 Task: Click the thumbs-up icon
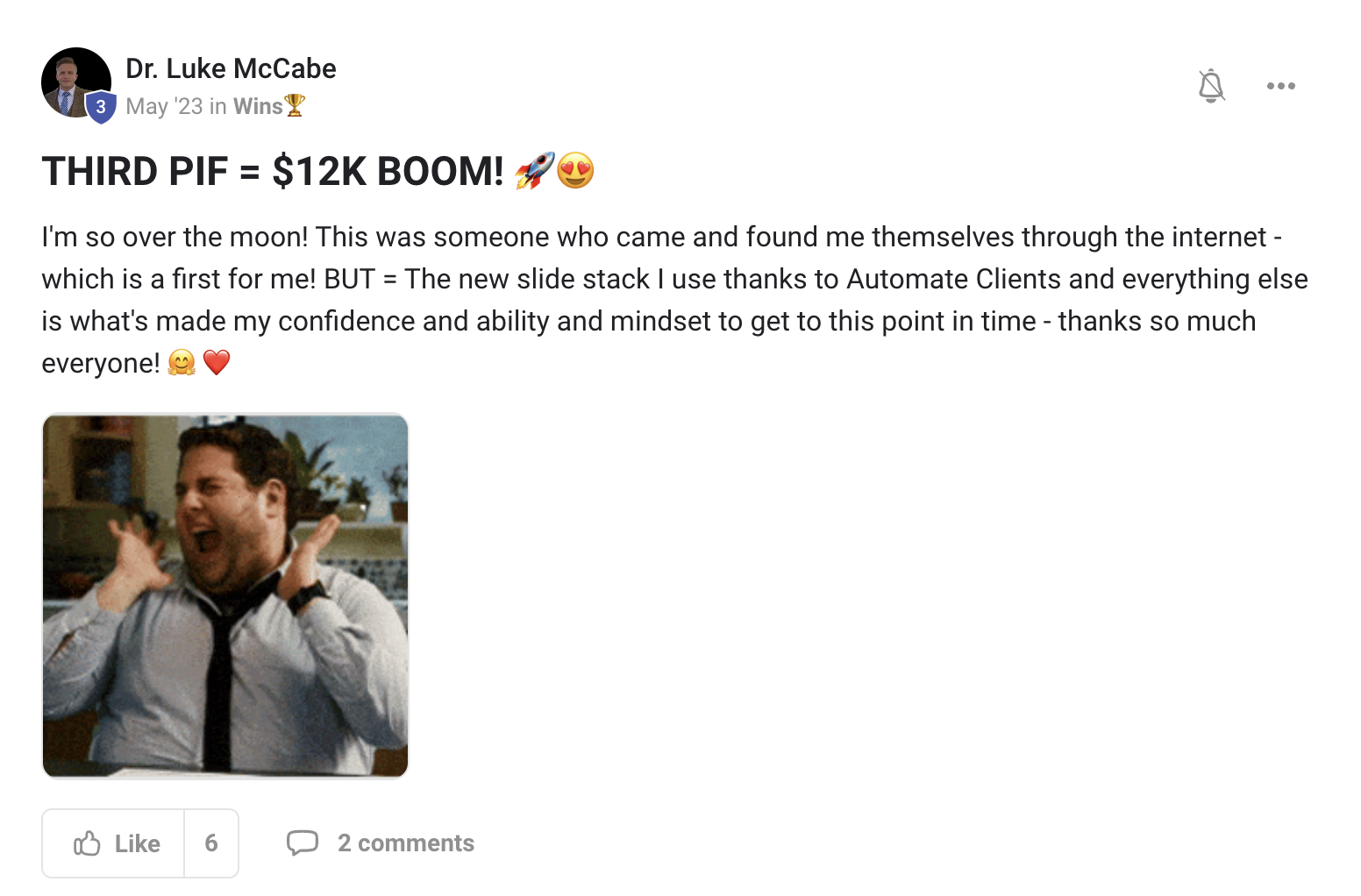pyautogui.click(x=87, y=843)
